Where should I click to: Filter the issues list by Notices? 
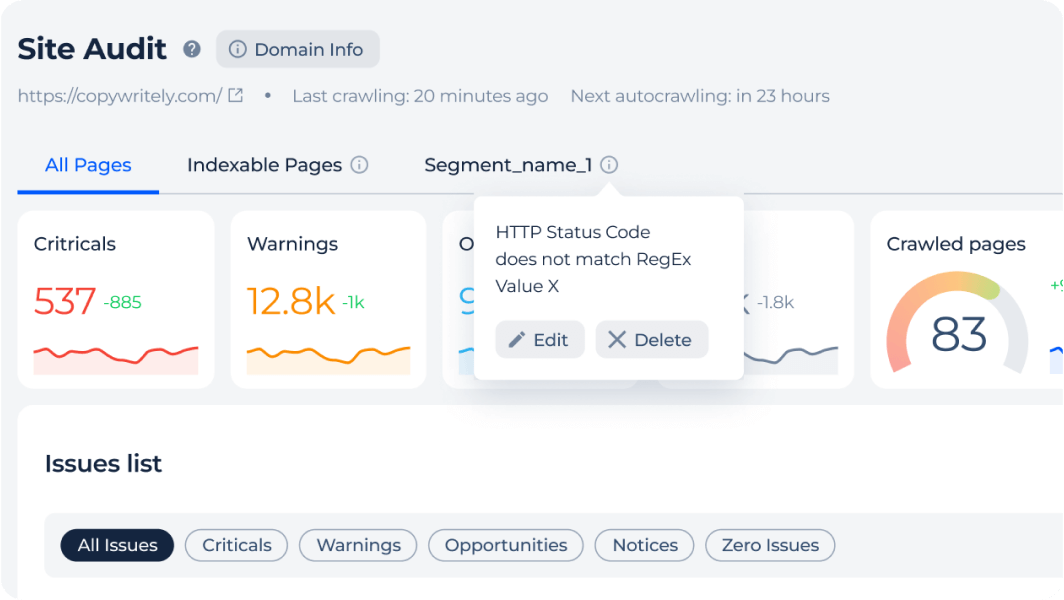(x=645, y=545)
